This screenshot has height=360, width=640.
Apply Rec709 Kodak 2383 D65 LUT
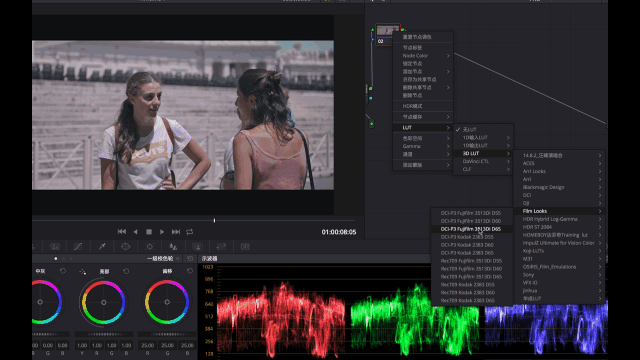472,300
